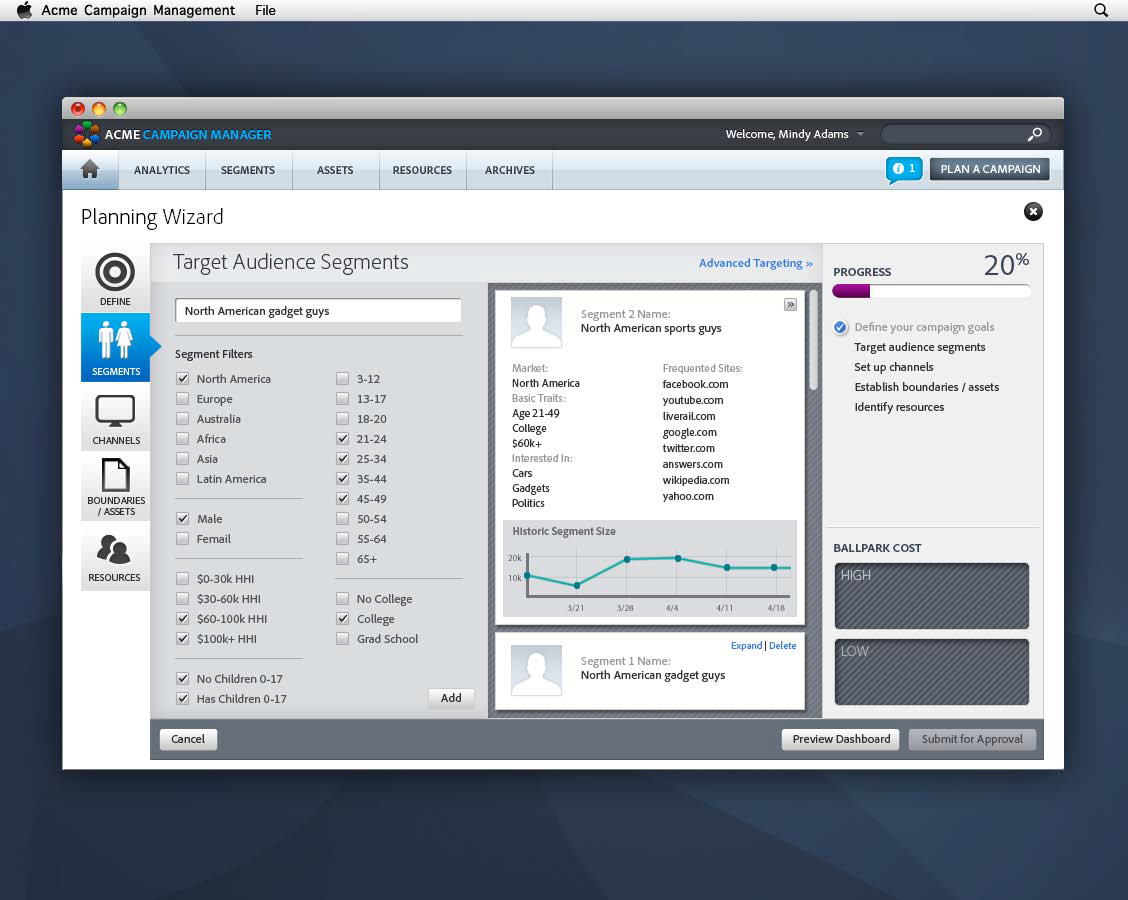Select the Define target icon step
Viewport: 1128px width, 900px height.
(x=115, y=279)
